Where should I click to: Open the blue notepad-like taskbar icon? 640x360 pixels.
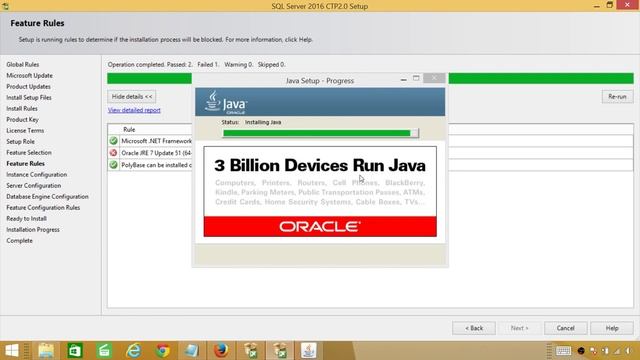(x=191, y=351)
